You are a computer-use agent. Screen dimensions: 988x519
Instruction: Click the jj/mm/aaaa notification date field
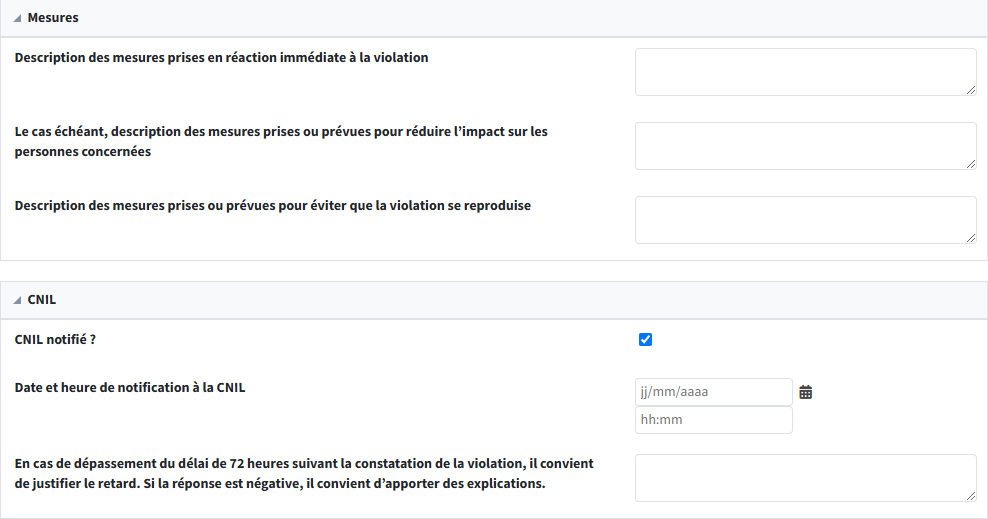coord(713,392)
